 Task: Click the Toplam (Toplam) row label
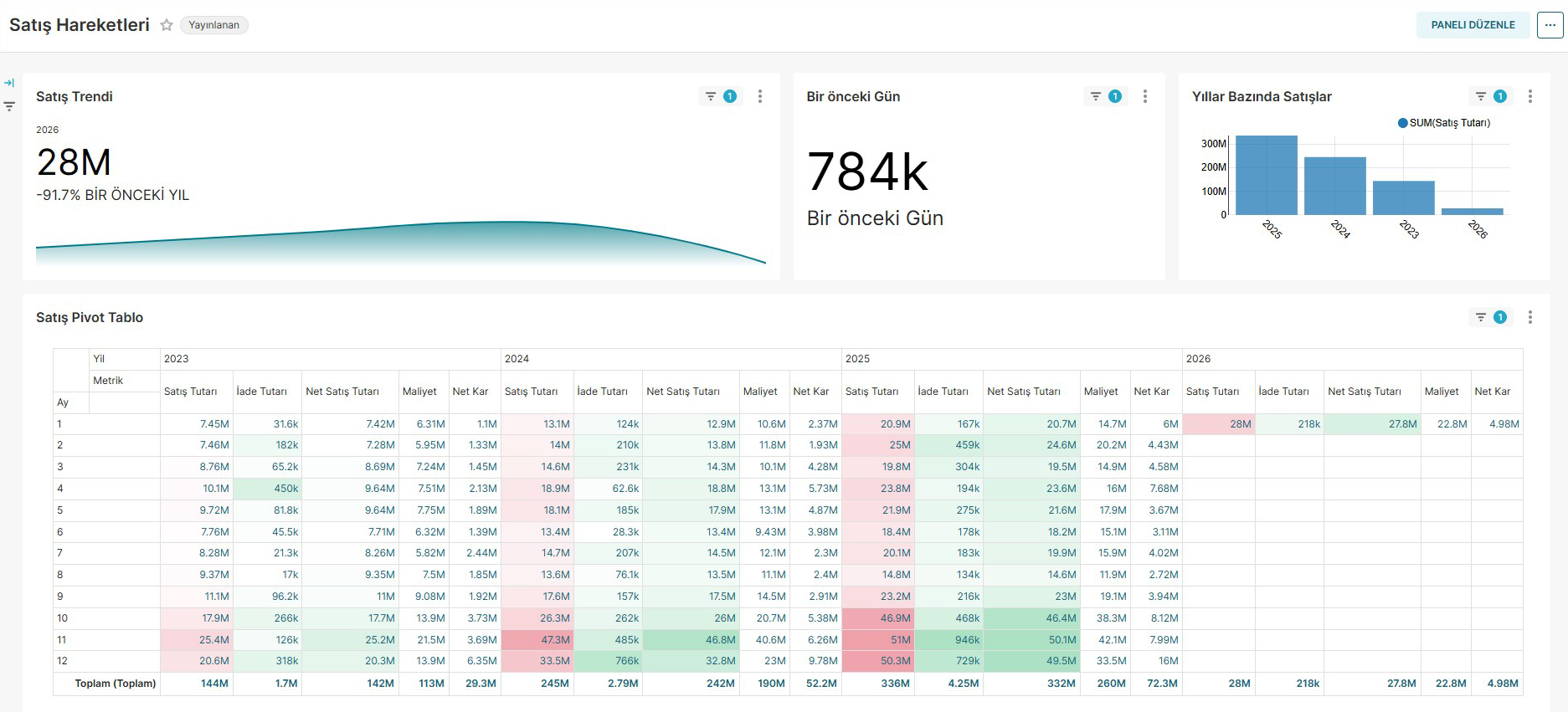pos(116,684)
